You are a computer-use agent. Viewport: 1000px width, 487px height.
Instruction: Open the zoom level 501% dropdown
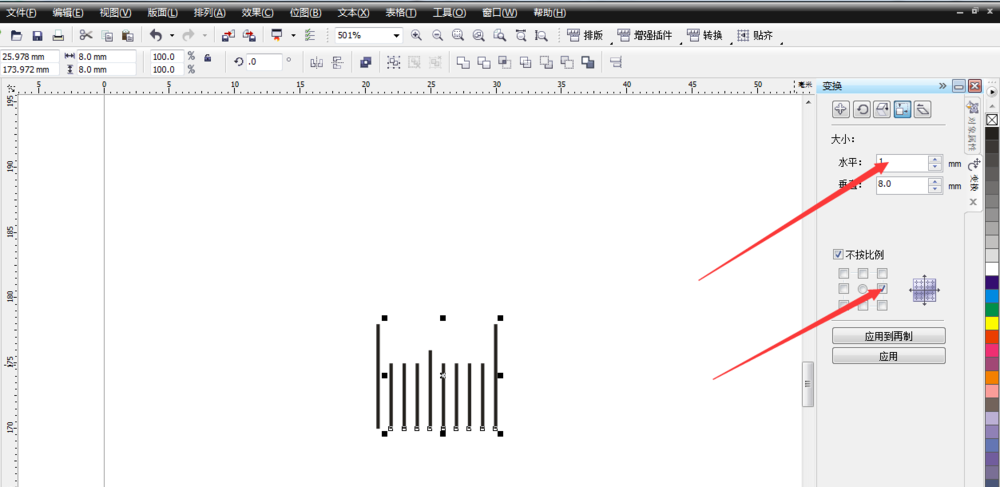pos(397,36)
